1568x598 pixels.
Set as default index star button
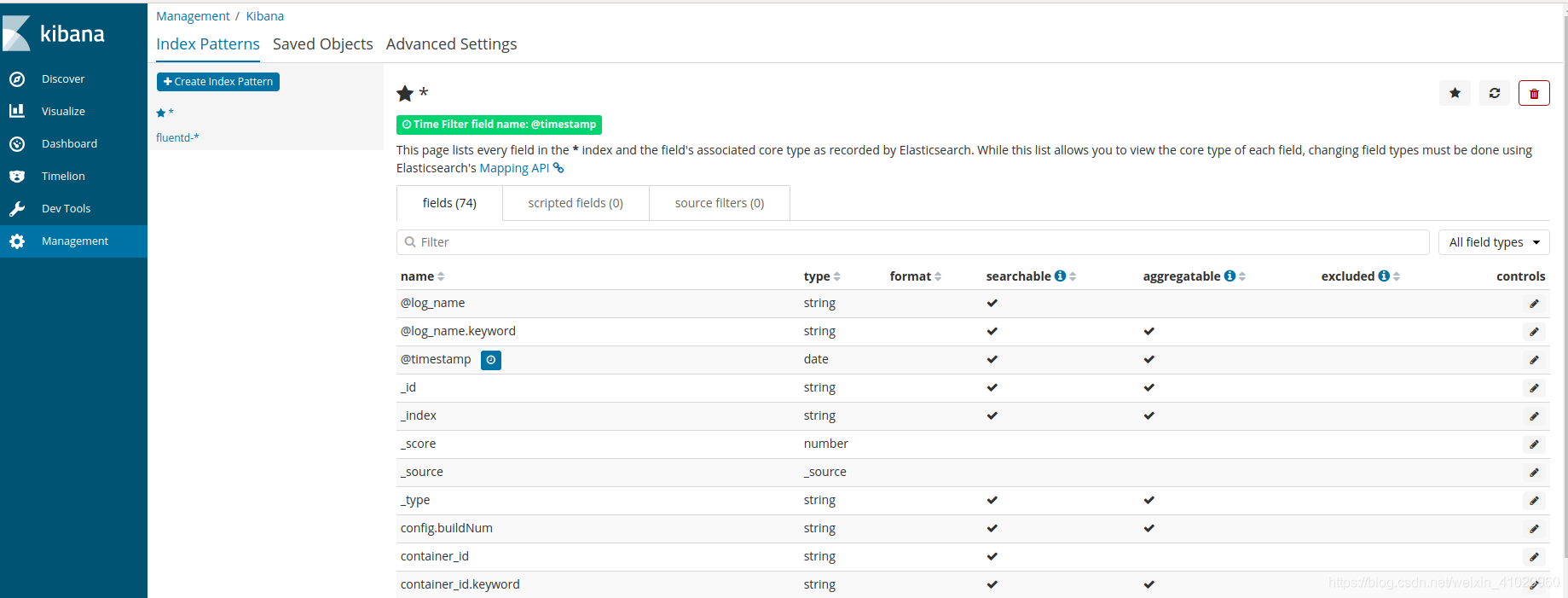(x=1455, y=93)
